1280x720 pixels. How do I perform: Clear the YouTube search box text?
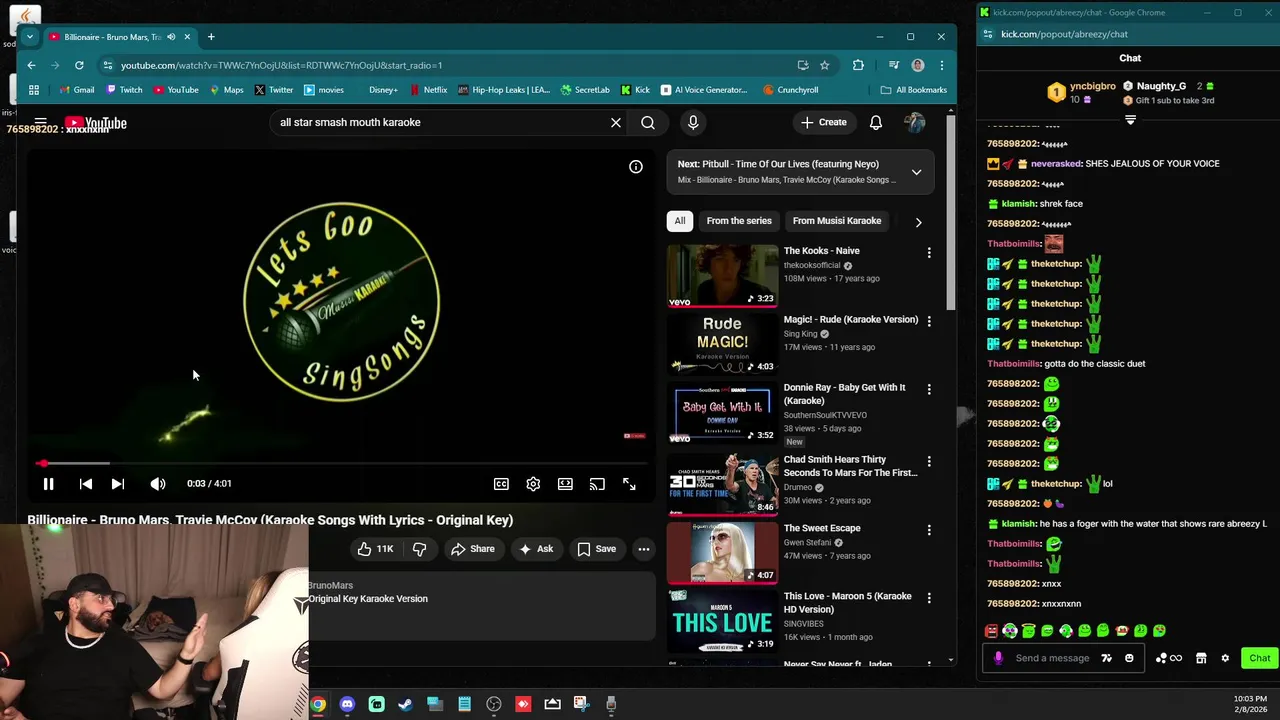pyautogui.click(x=616, y=122)
